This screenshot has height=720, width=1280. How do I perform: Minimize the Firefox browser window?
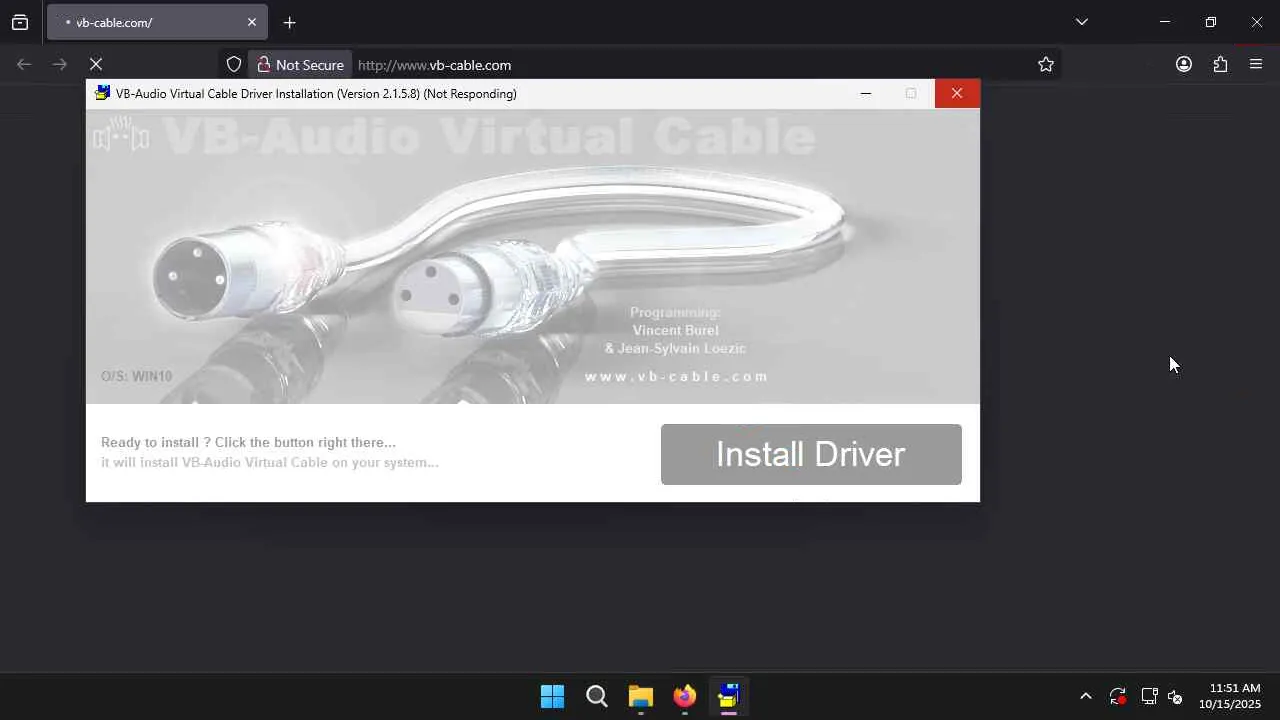(x=1164, y=22)
